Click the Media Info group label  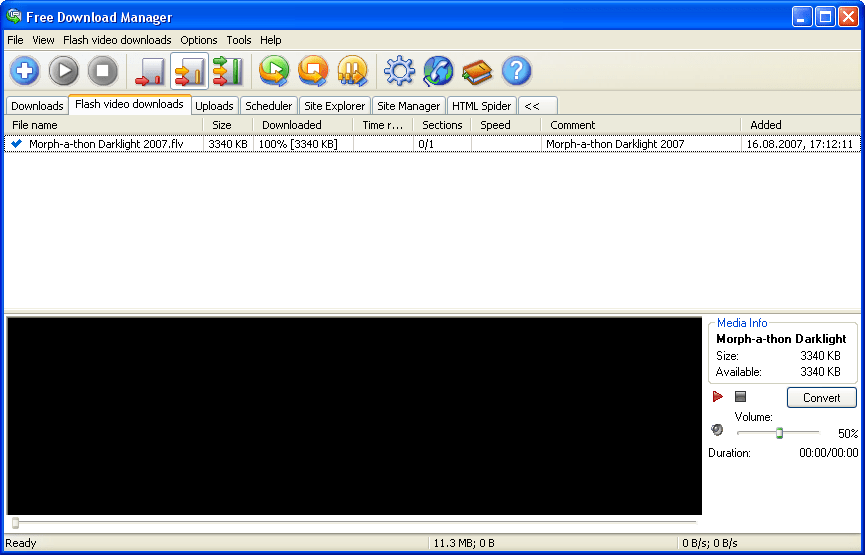tap(742, 323)
